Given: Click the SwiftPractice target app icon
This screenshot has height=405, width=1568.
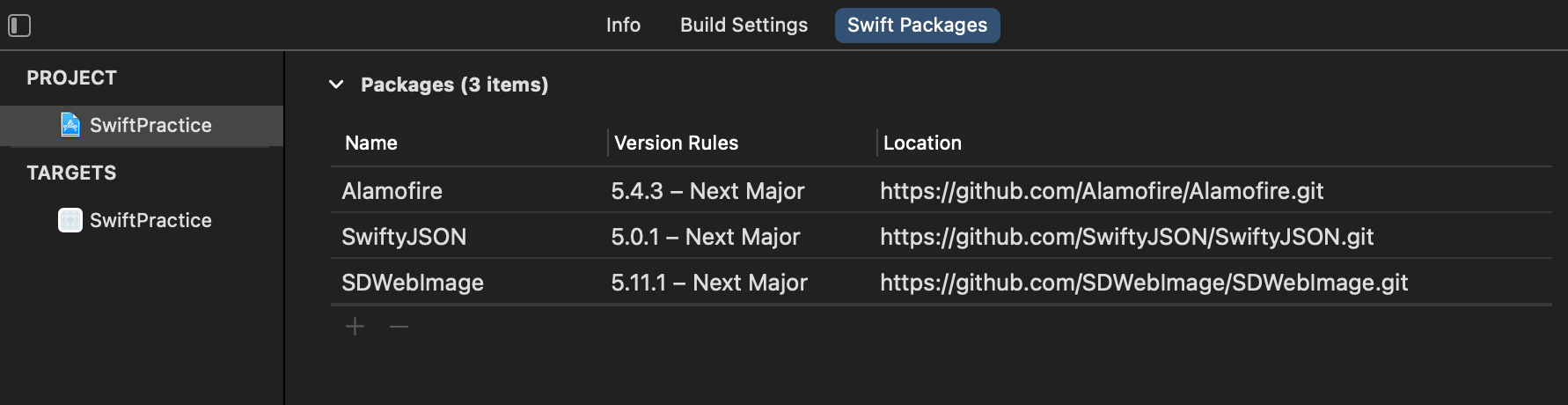Looking at the screenshot, I should [70, 220].
